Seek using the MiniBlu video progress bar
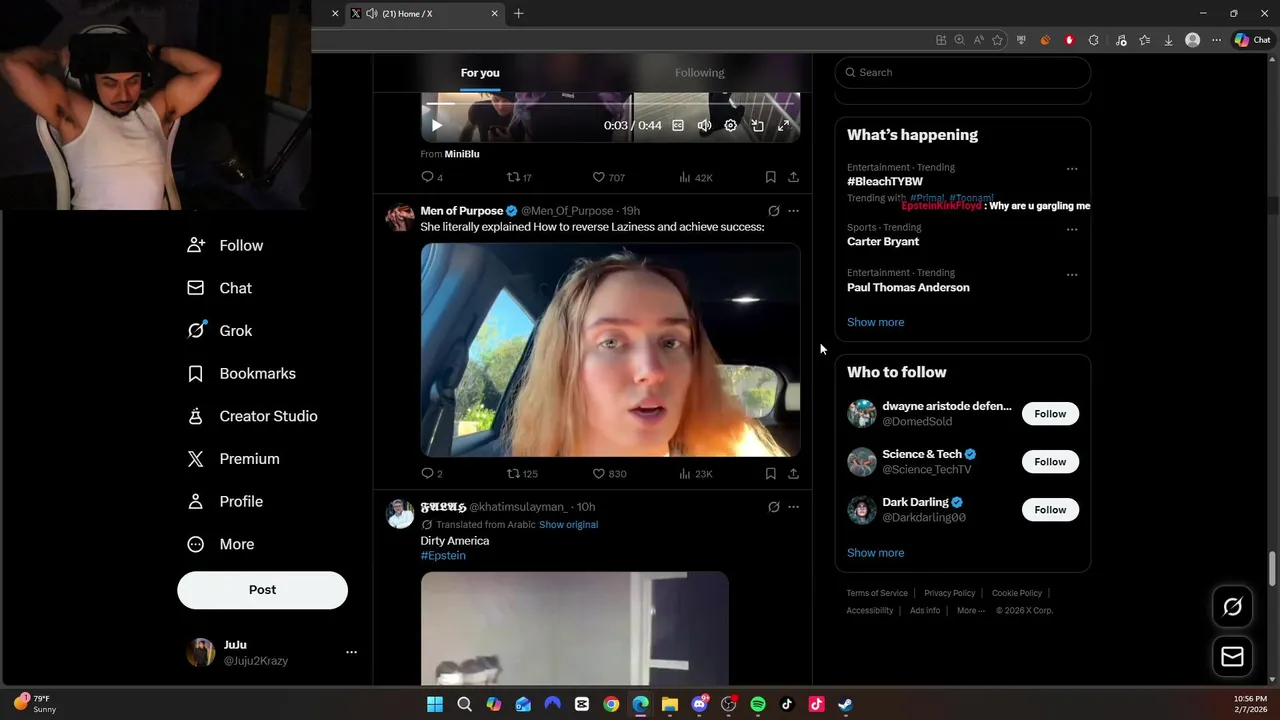The width and height of the screenshot is (1280, 720). 610,103
